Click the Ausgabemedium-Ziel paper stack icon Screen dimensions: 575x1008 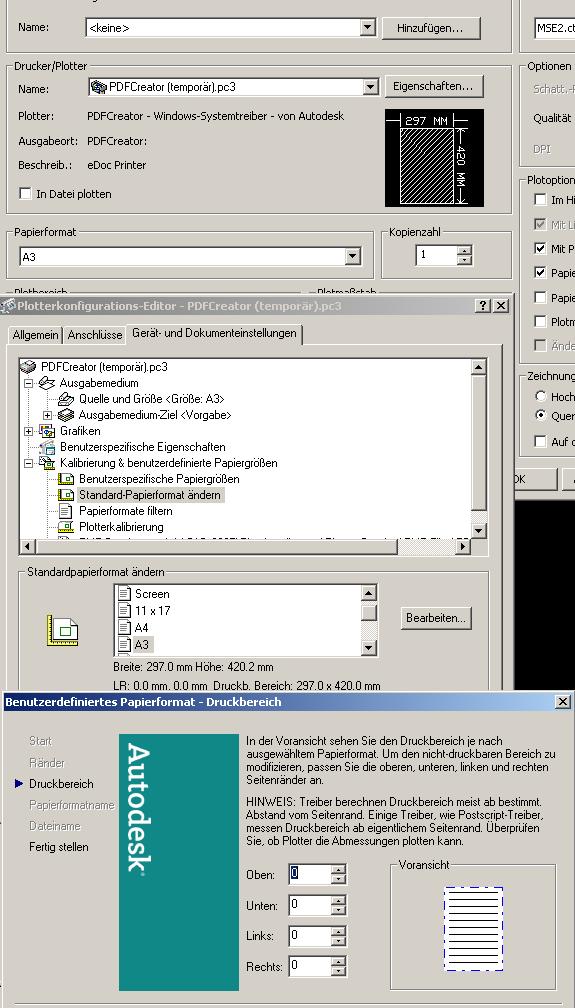(x=66, y=415)
